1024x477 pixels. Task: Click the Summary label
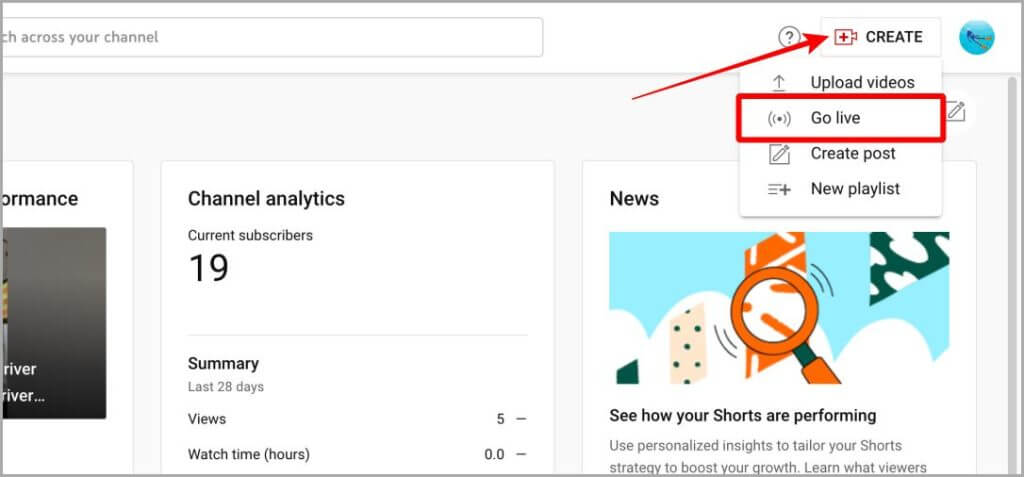click(x=223, y=363)
